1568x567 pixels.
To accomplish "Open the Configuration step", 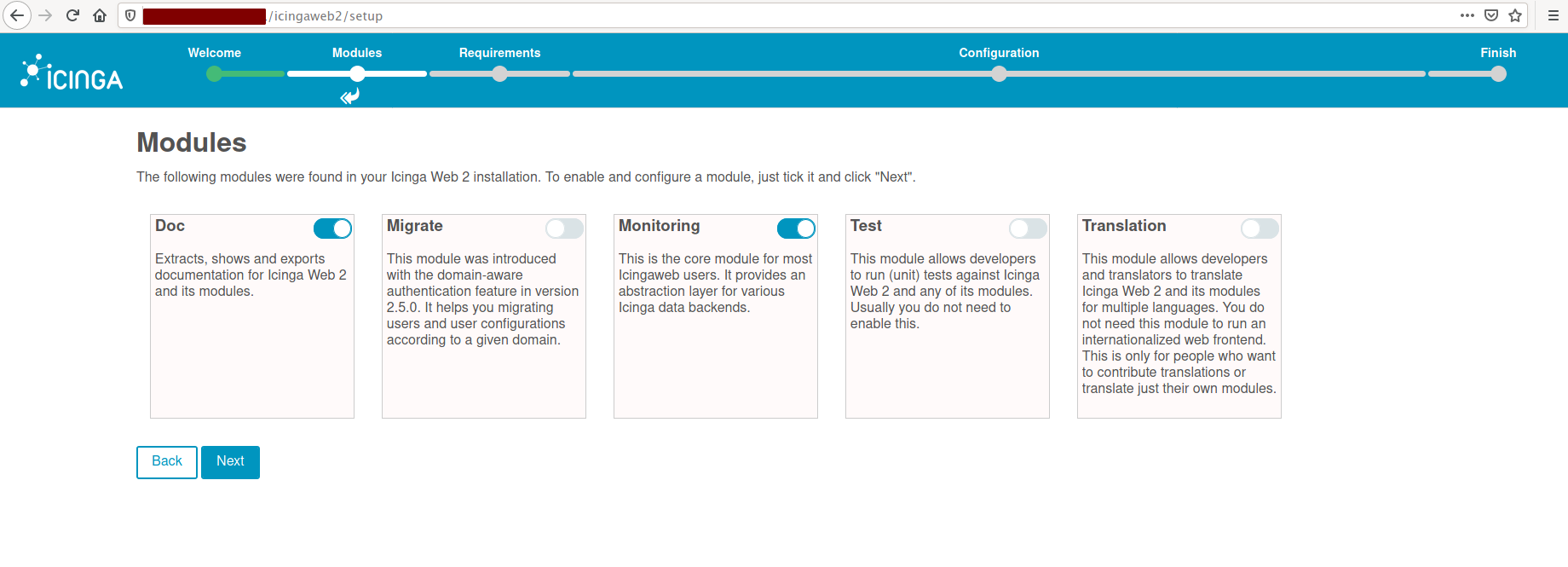I will tap(999, 53).
